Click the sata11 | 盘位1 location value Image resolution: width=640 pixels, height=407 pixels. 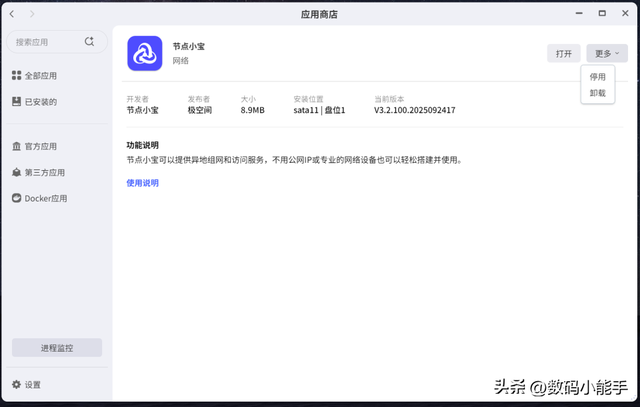click(319, 110)
